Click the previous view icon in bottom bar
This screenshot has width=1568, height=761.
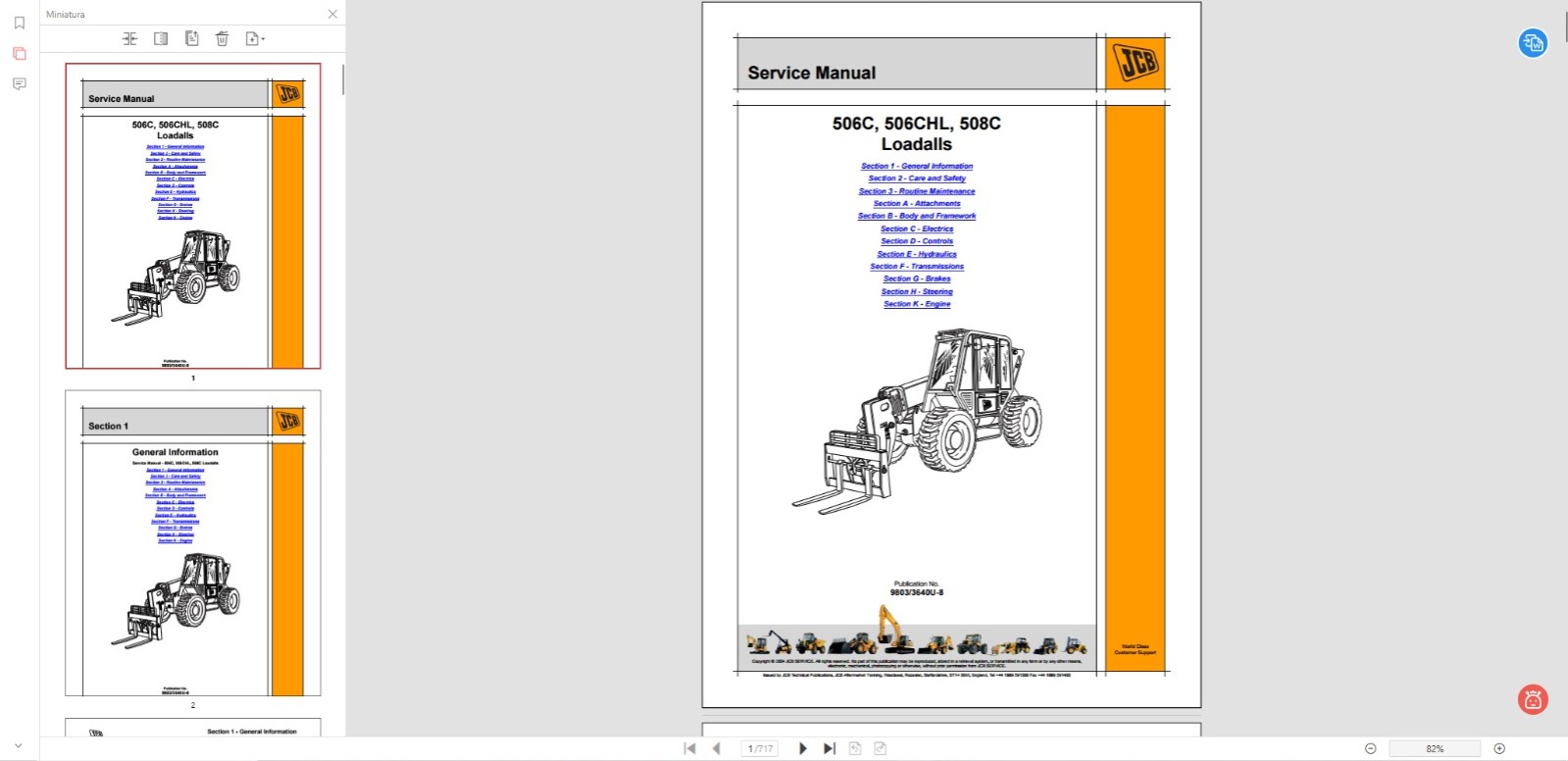(855, 748)
